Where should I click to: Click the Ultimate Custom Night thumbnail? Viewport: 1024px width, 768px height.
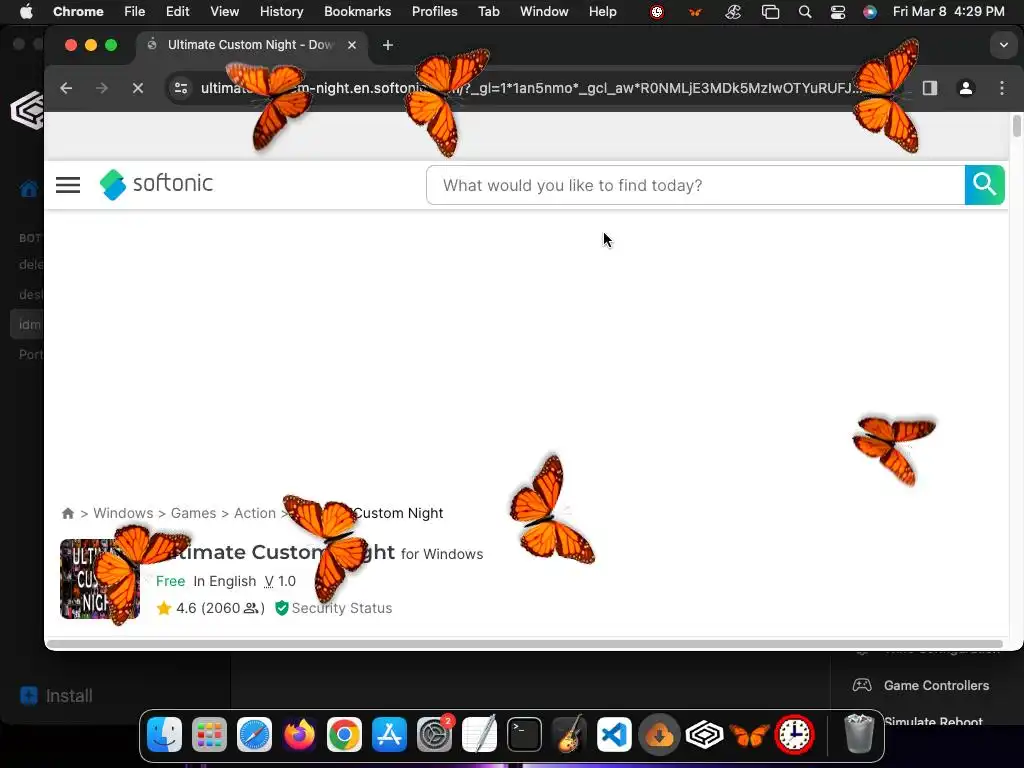click(x=99, y=579)
